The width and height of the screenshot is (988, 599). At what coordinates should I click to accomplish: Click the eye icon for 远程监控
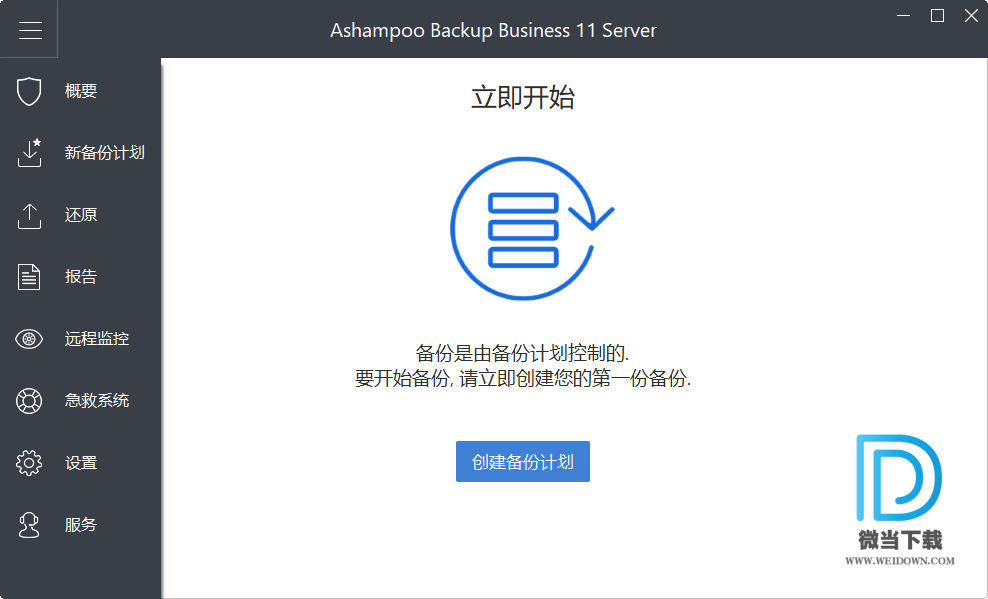coord(29,339)
